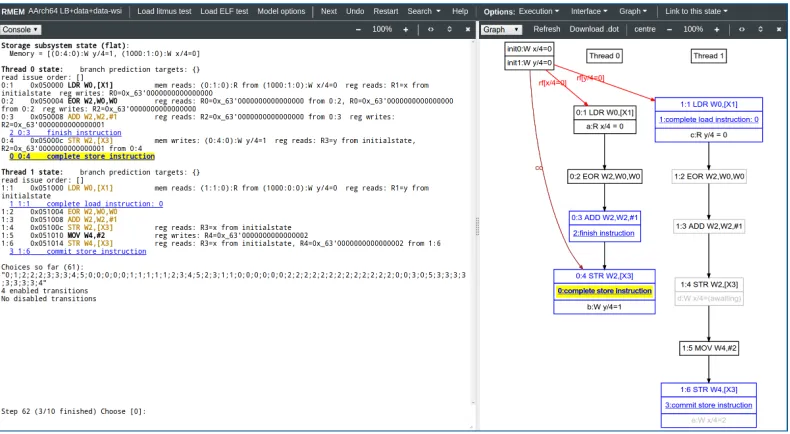The image size is (790, 434).
Task: Click Download .dot button
Action: coord(594,29)
